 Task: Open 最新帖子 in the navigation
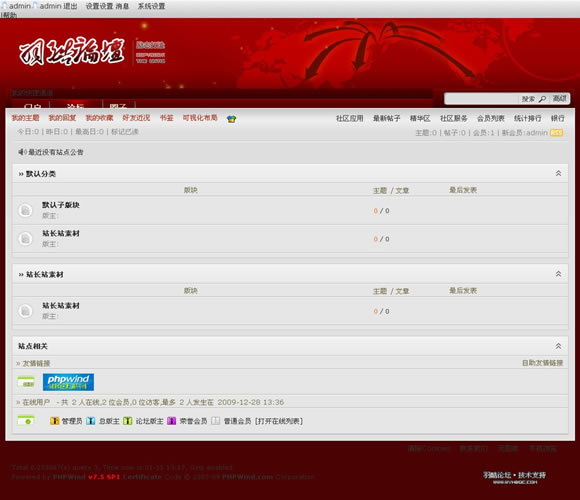(x=386, y=118)
